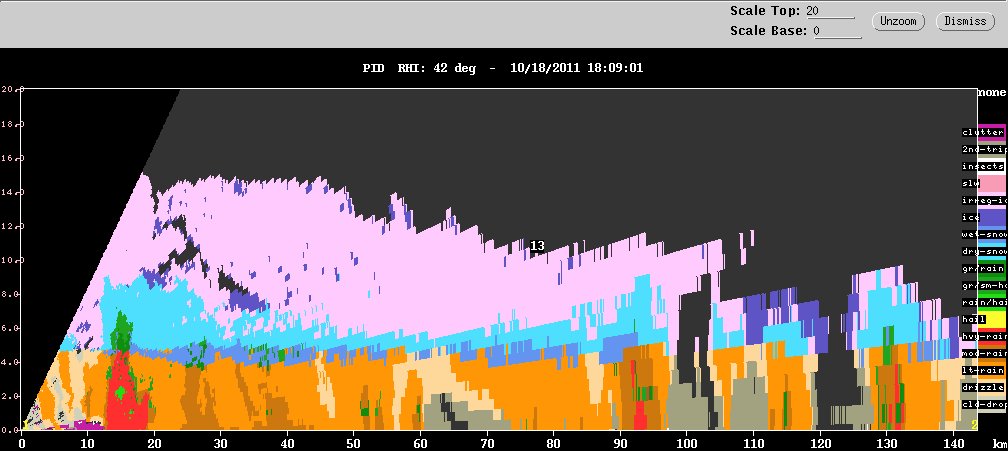Image resolution: width=1008 pixels, height=451 pixels.
Task: Click the 'Scale Top:' label
Action: (765, 11)
